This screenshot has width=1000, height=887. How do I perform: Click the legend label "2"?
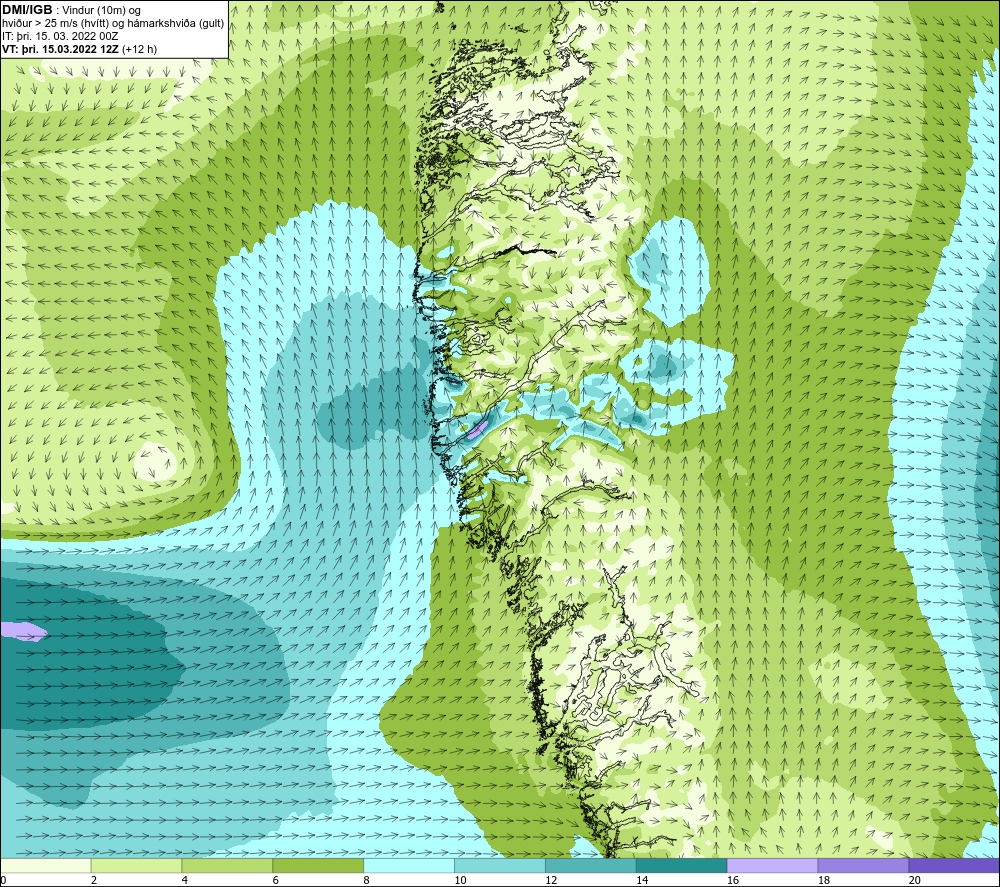94,881
